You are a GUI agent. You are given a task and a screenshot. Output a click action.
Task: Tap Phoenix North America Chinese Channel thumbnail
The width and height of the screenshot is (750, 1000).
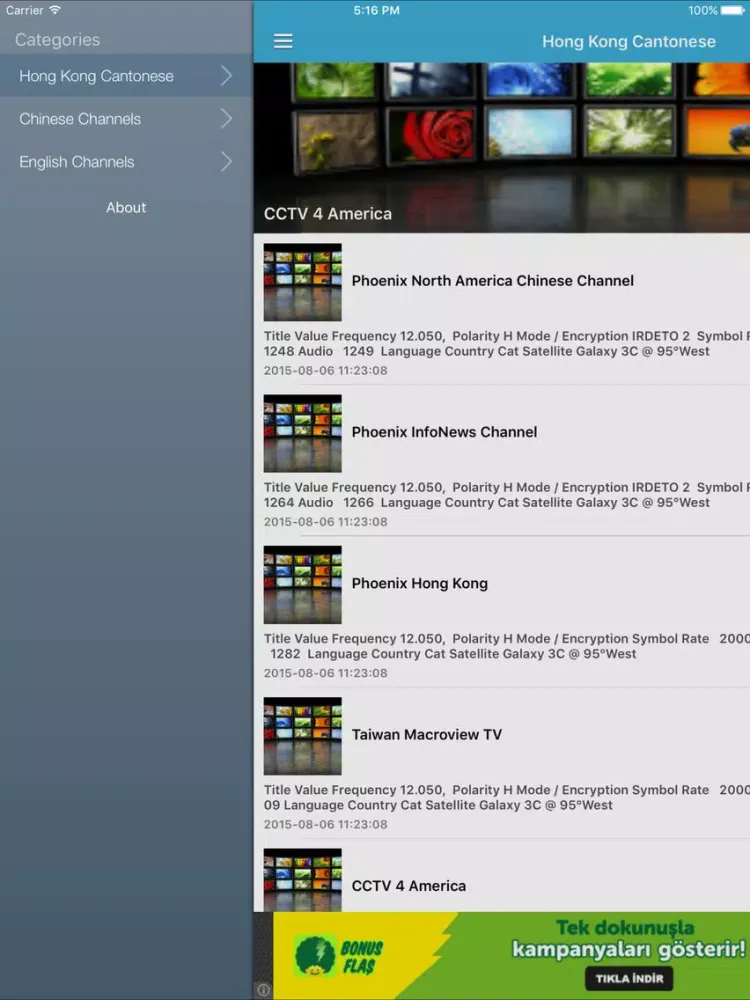tap(303, 282)
